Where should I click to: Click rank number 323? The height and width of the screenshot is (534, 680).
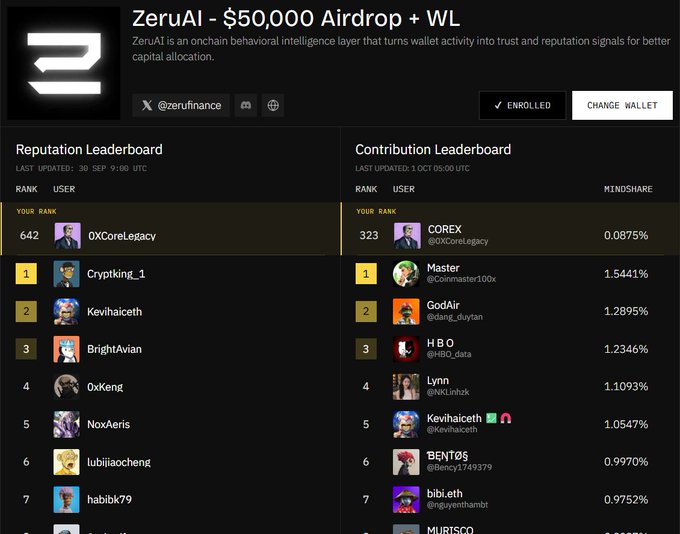tap(369, 235)
